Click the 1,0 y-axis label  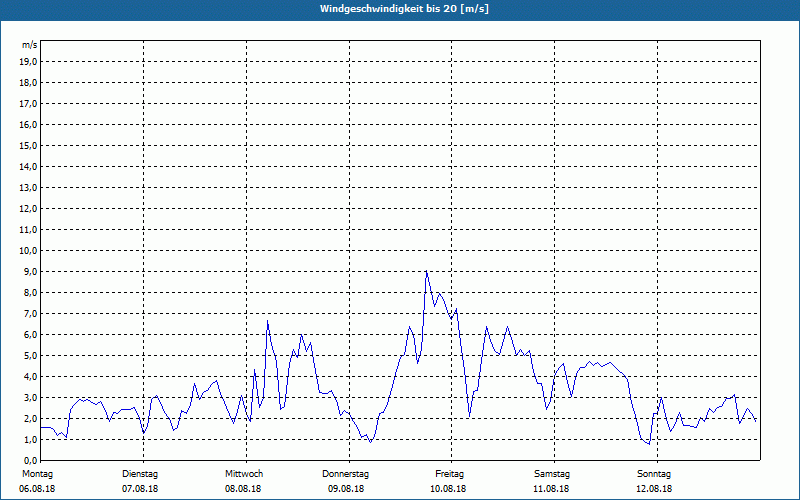(x=30, y=439)
